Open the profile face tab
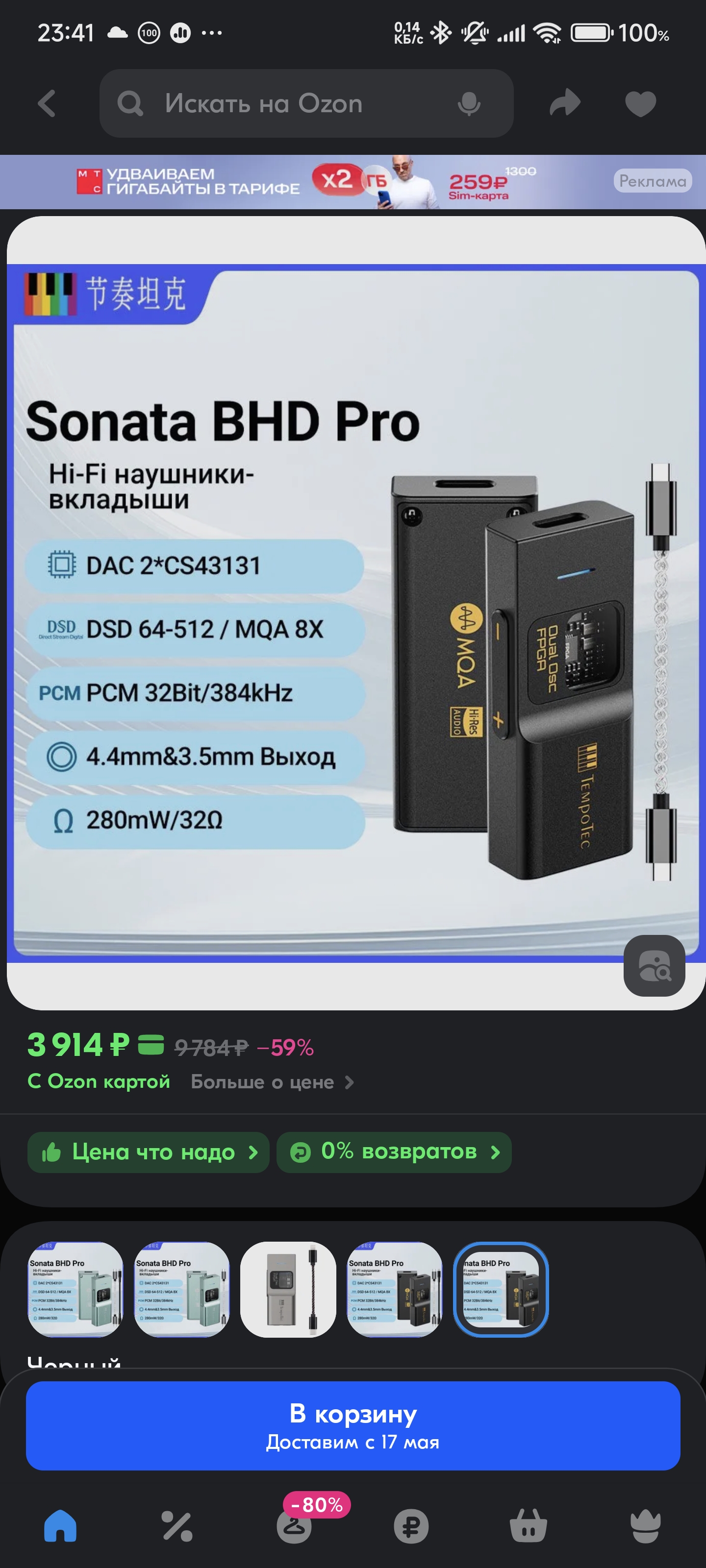The height and width of the screenshot is (1568, 706). [645, 1526]
